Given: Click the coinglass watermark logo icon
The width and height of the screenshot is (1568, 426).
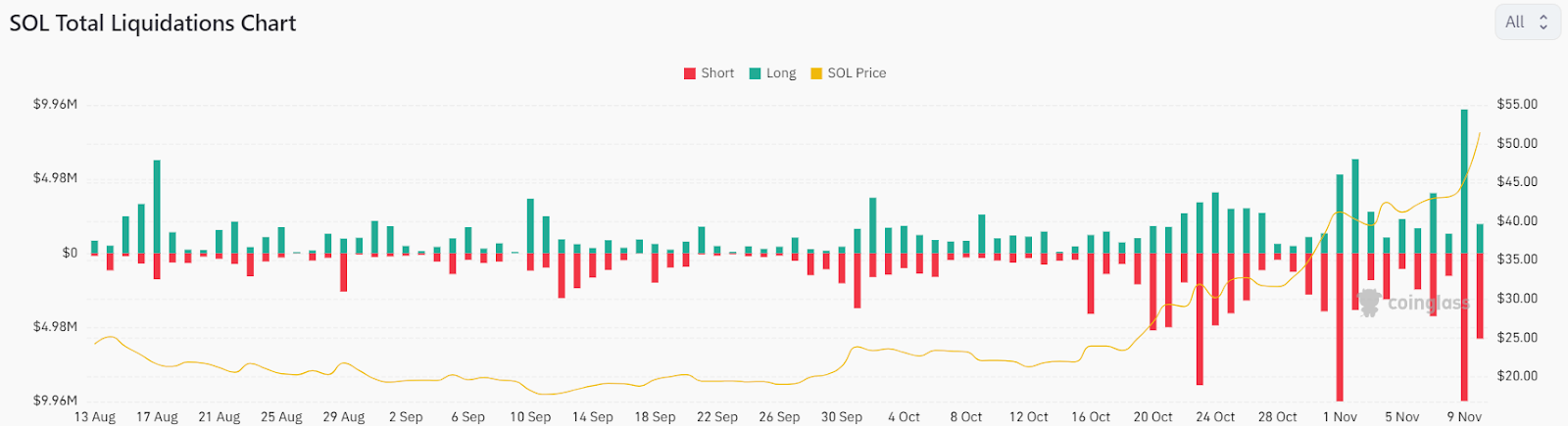Looking at the screenshot, I should coord(1369,302).
